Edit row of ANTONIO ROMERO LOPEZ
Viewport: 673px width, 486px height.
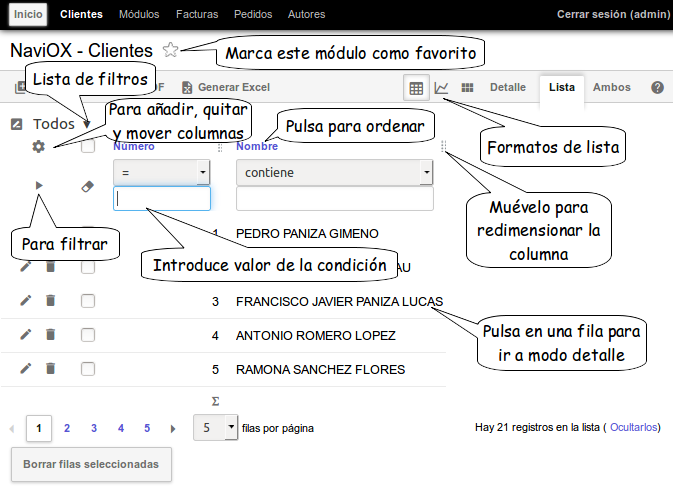[x=26, y=334]
